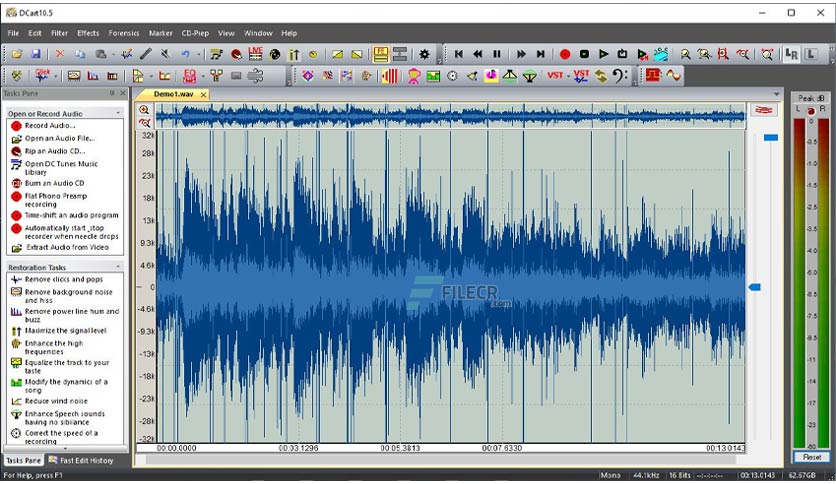
Task: Close the Tasks Pane panel
Action: coord(123,93)
